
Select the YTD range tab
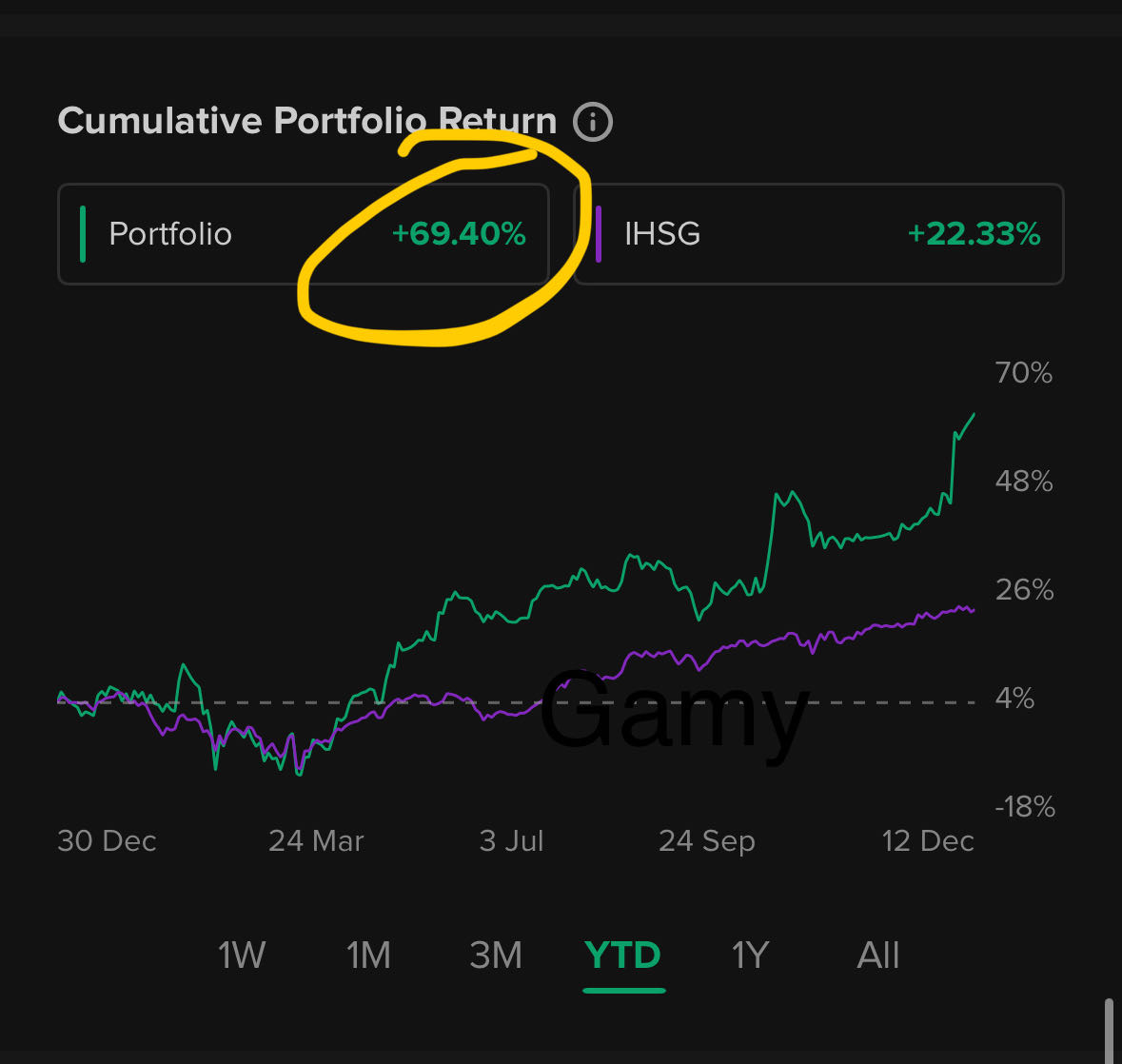pyautogui.click(x=623, y=955)
